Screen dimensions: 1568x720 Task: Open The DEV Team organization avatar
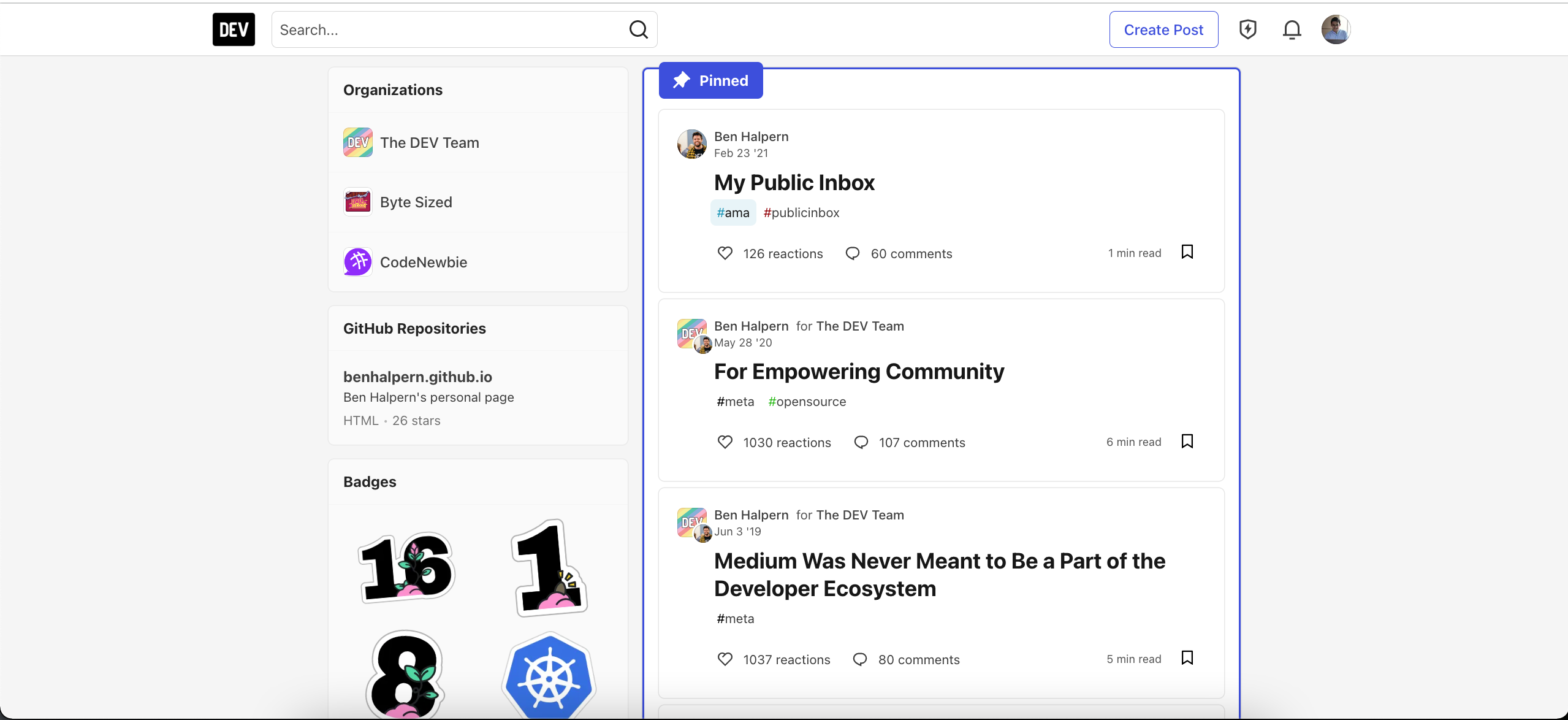point(357,142)
